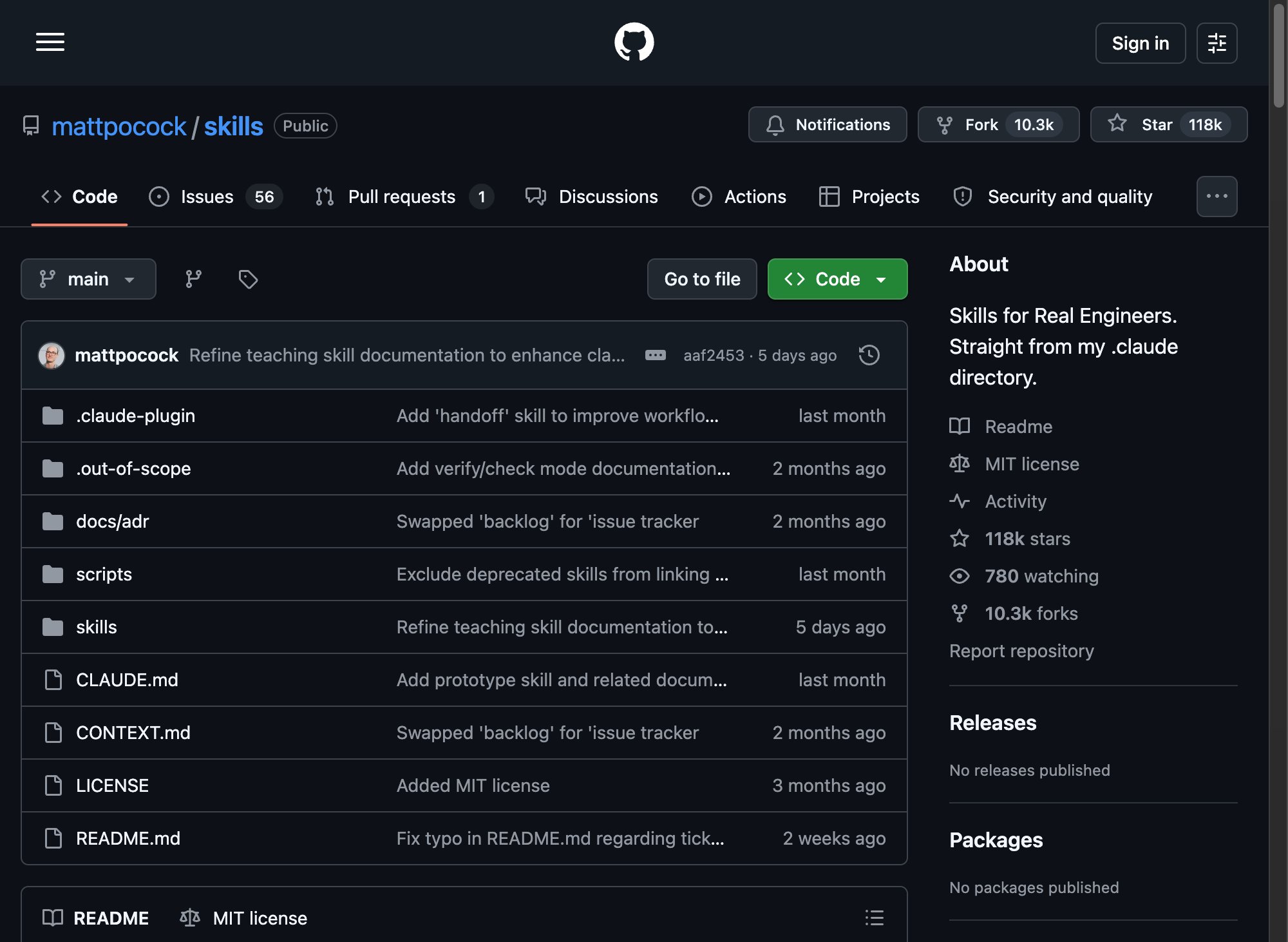Click the Notifications button

[828, 124]
